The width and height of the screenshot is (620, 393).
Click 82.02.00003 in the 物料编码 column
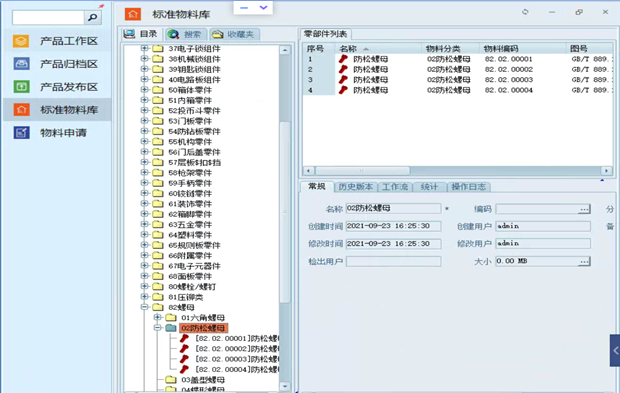click(508, 79)
